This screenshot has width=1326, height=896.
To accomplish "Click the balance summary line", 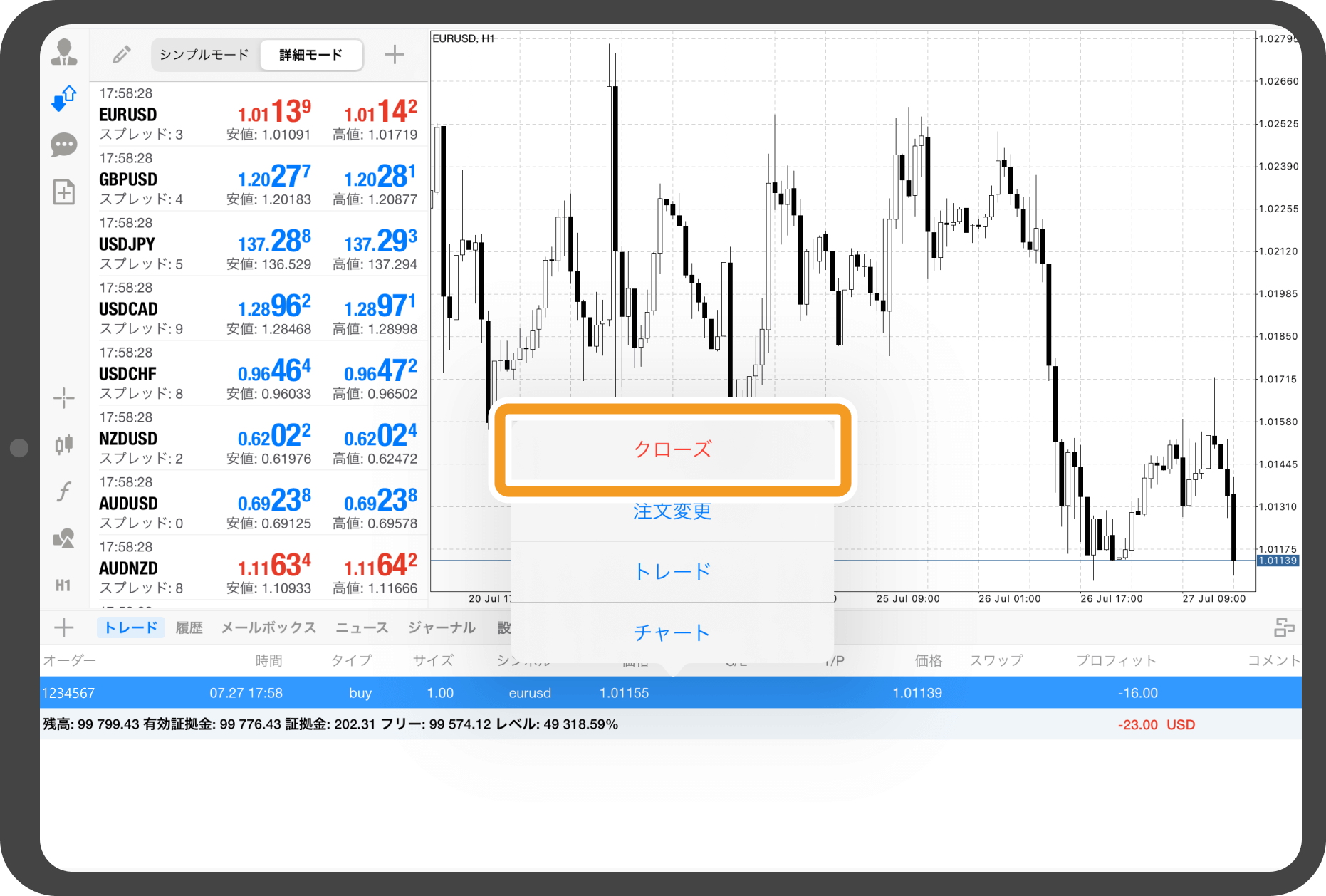I will coord(330,724).
